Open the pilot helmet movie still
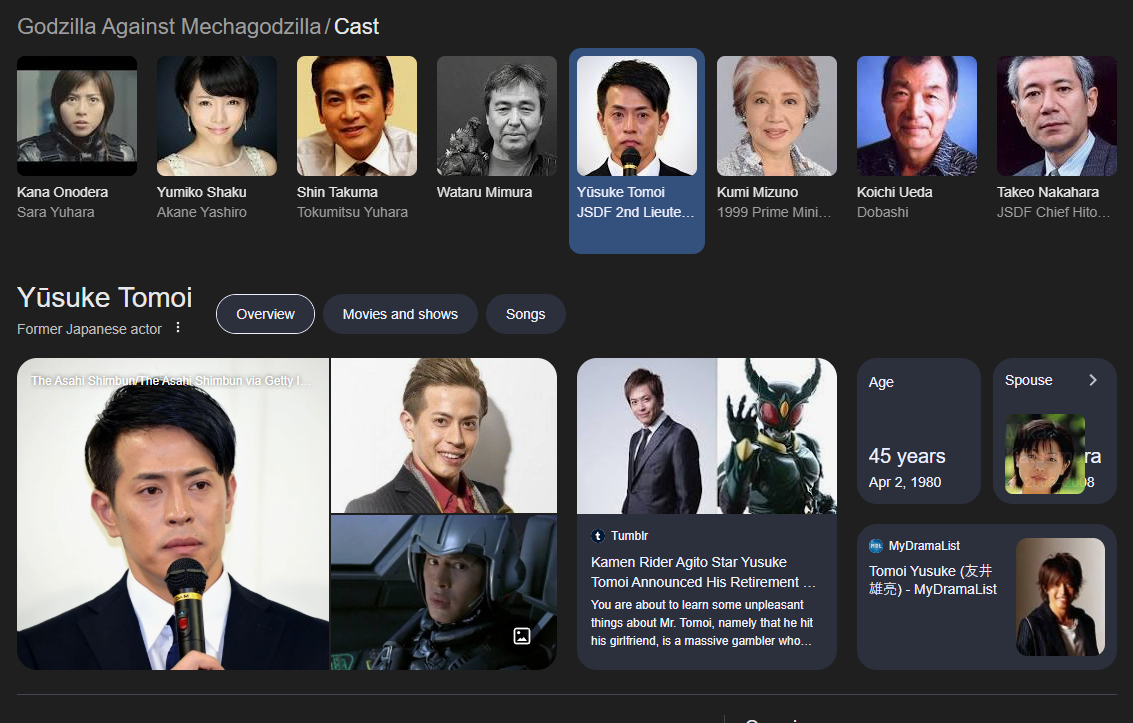 [444, 592]
